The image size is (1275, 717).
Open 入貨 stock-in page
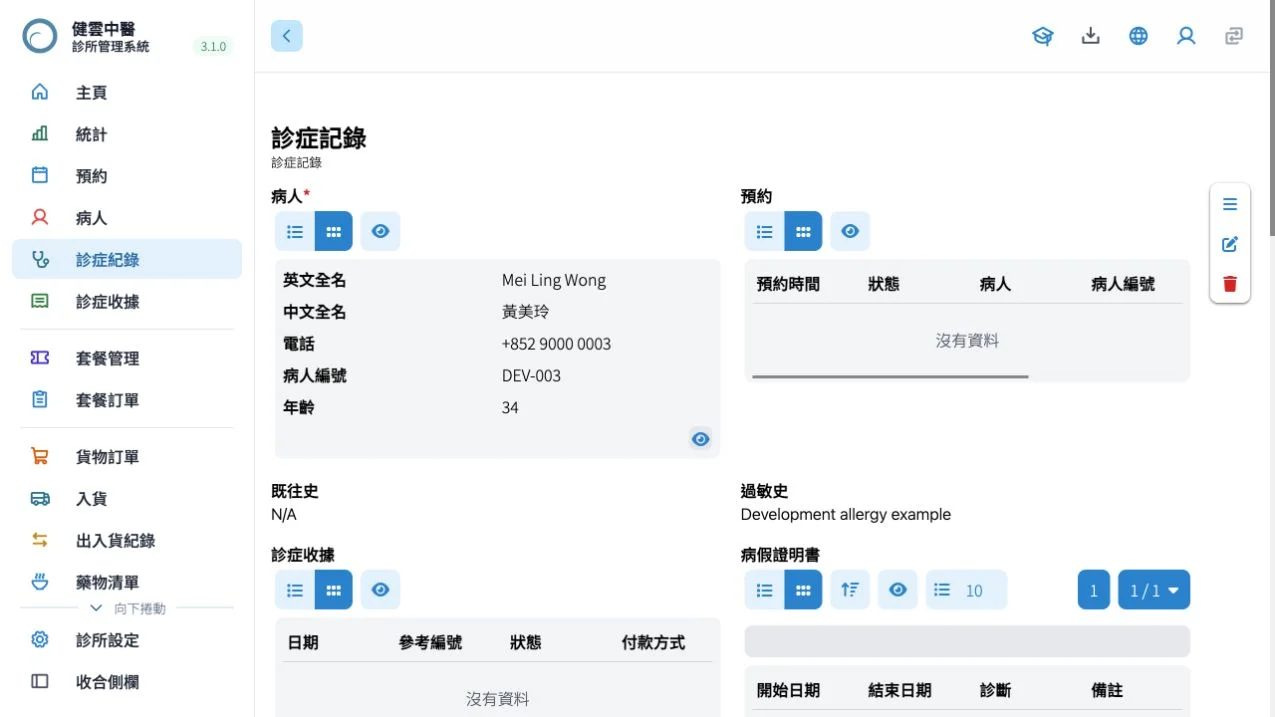point(127,499)
